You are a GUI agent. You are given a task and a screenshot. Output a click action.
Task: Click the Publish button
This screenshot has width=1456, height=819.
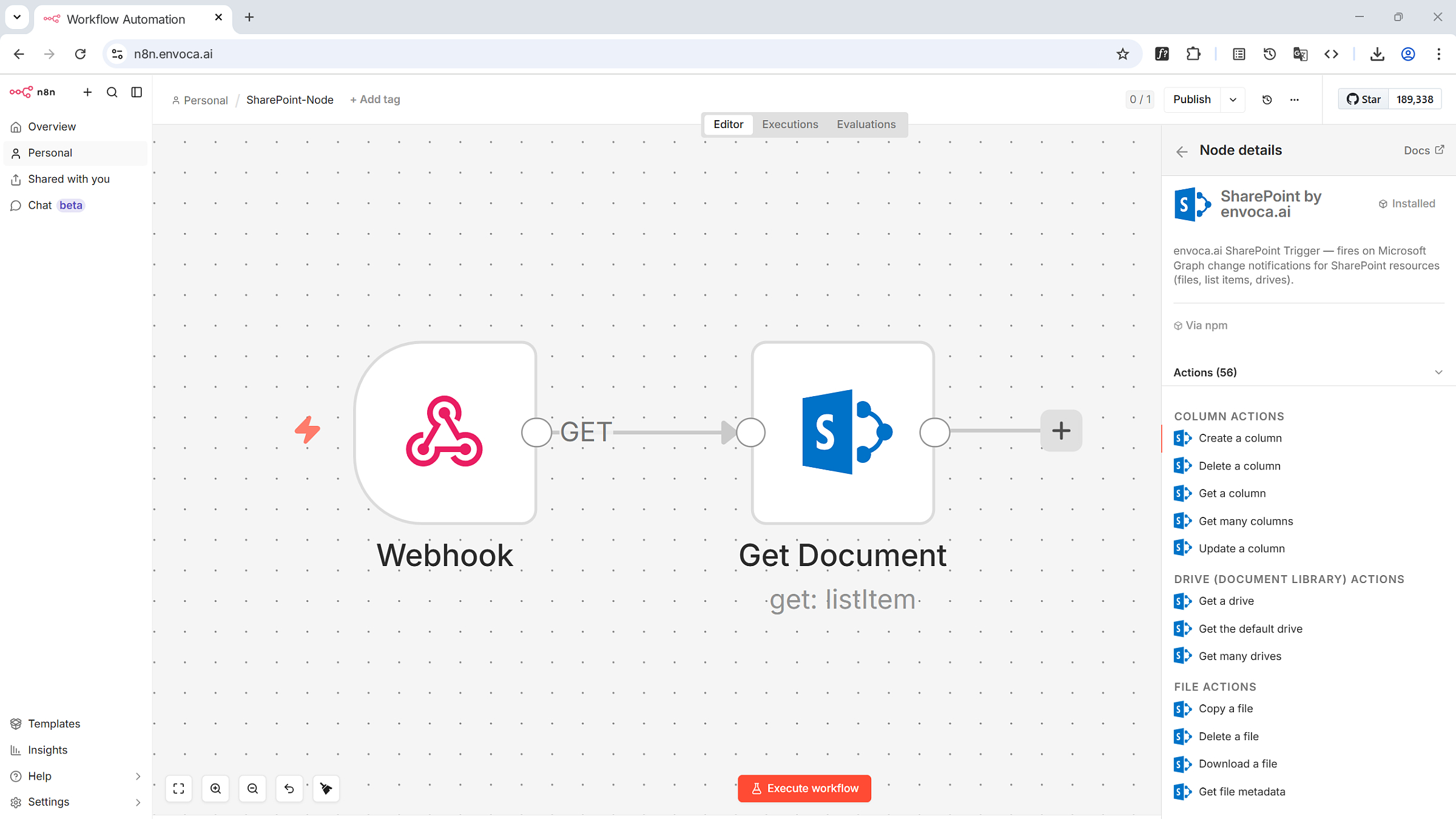coord(1191,99)
